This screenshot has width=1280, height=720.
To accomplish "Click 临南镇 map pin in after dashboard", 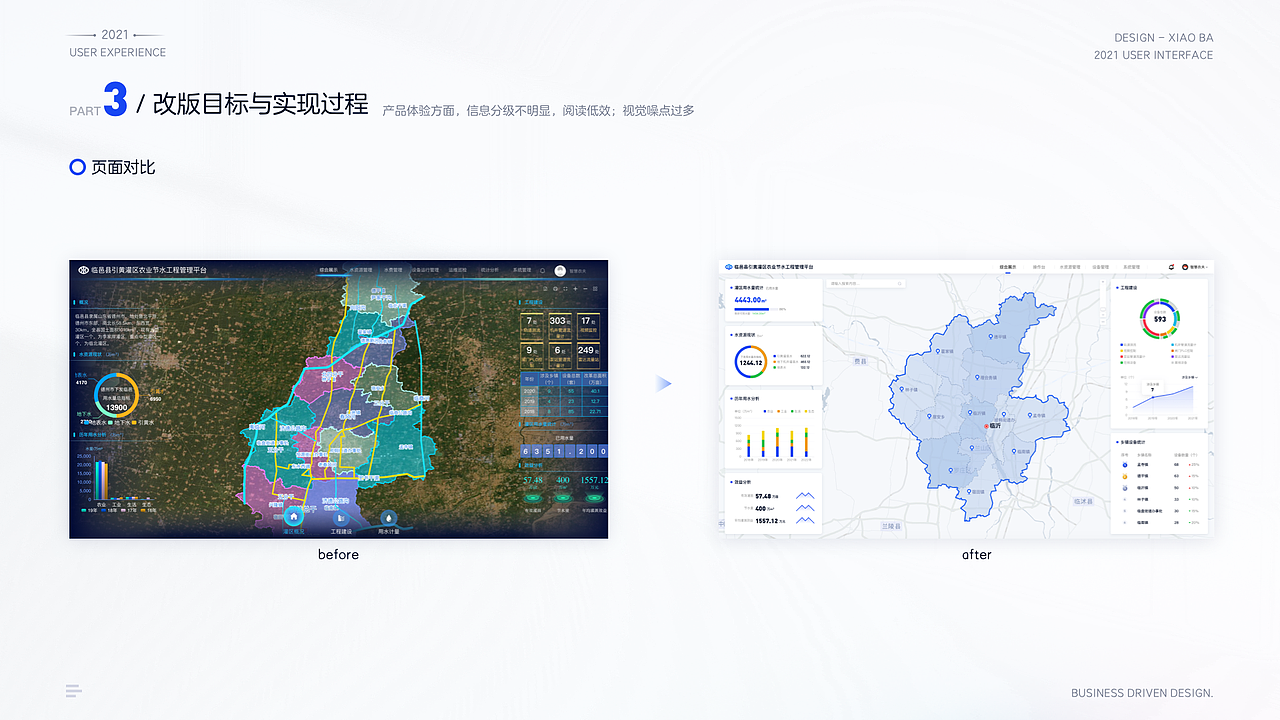I will pyautogui.click(x=1014, y=451).
